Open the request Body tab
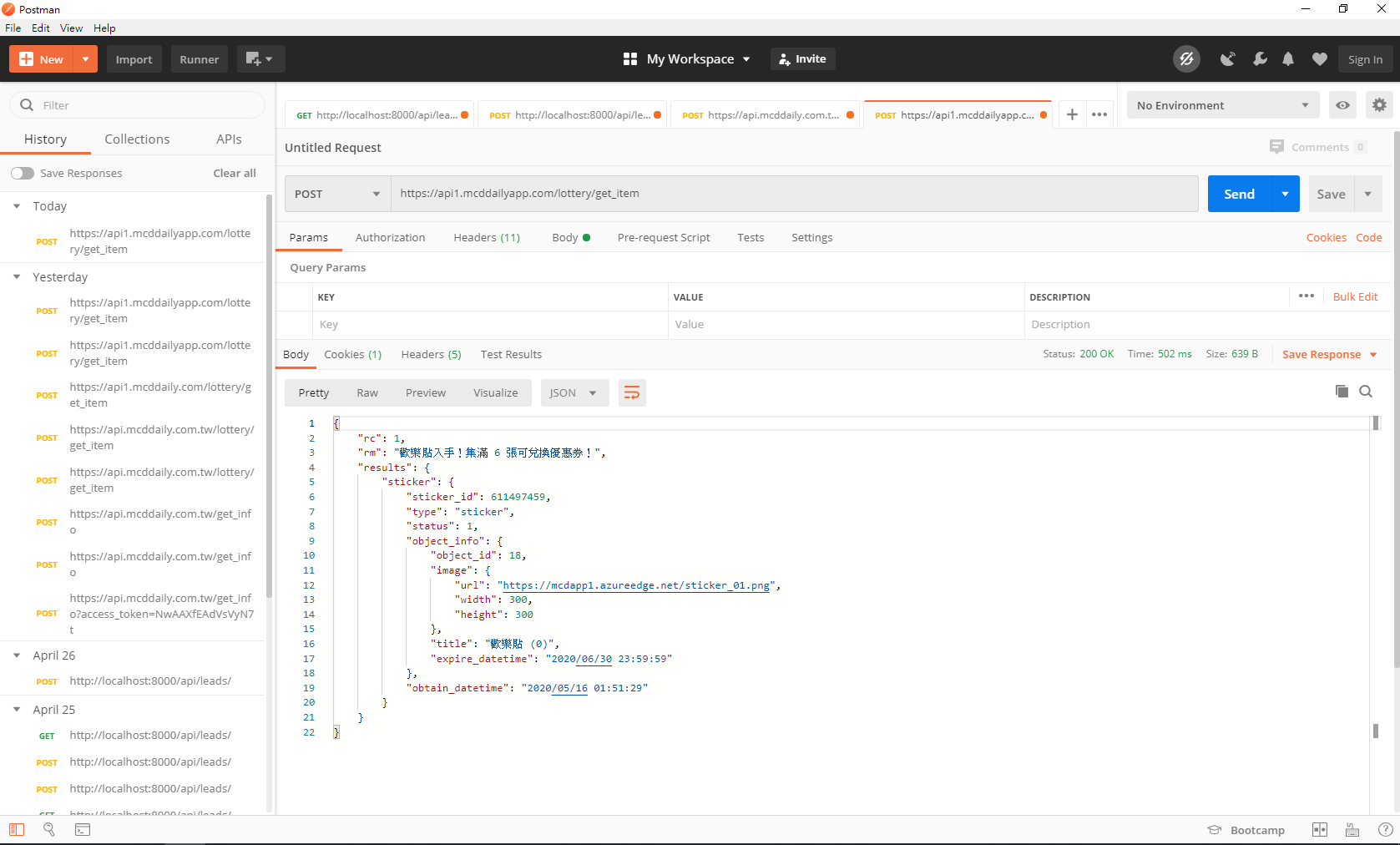The image size is (1400, 845). tap(571, 237)
